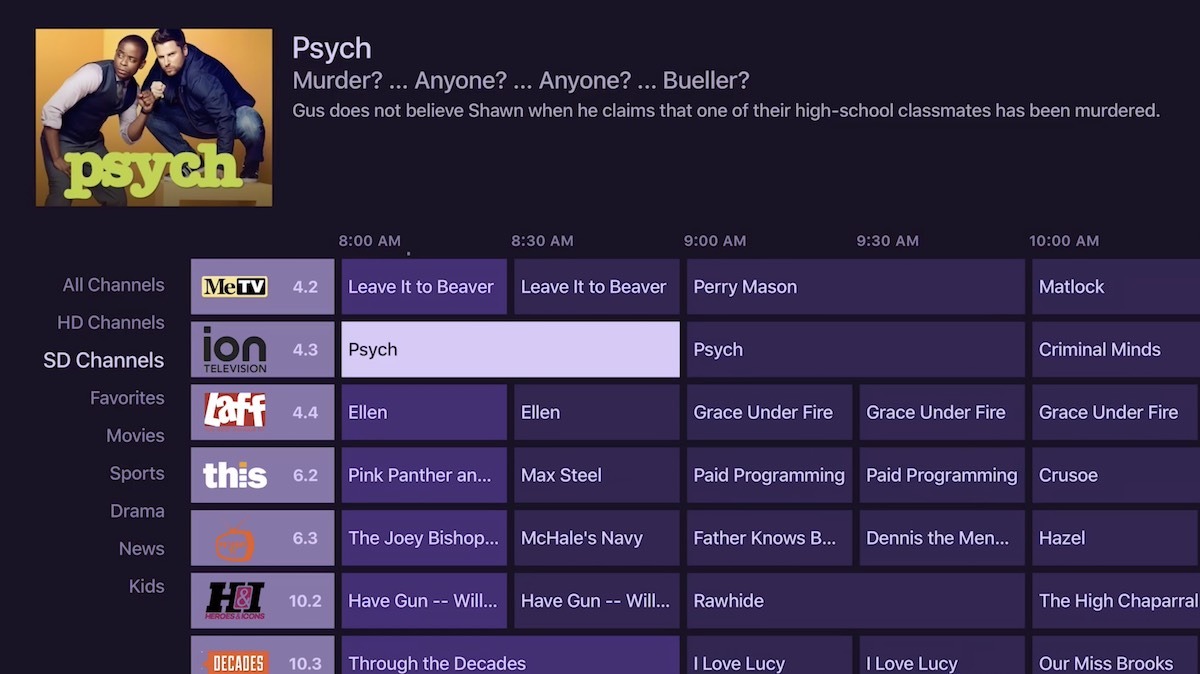Open Our Miss Brooks listing
The image size is (1200, 674).
click(1116, 655)
